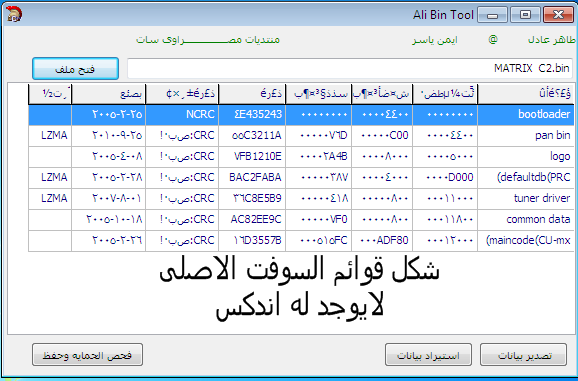Click the 4E435243 value cell

pos(252,114)
